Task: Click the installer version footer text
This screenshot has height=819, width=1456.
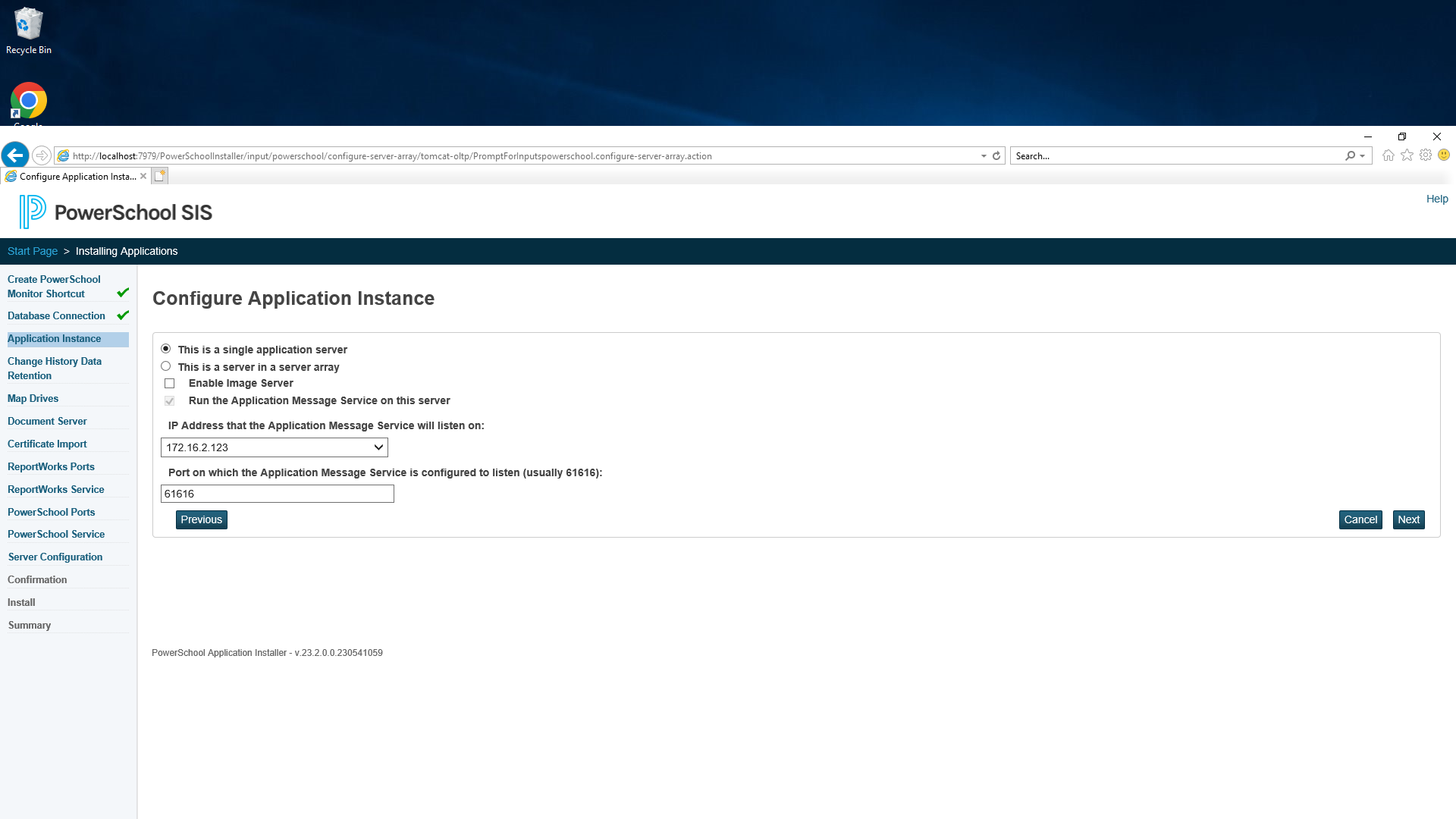Action: (x=267, y=653)
